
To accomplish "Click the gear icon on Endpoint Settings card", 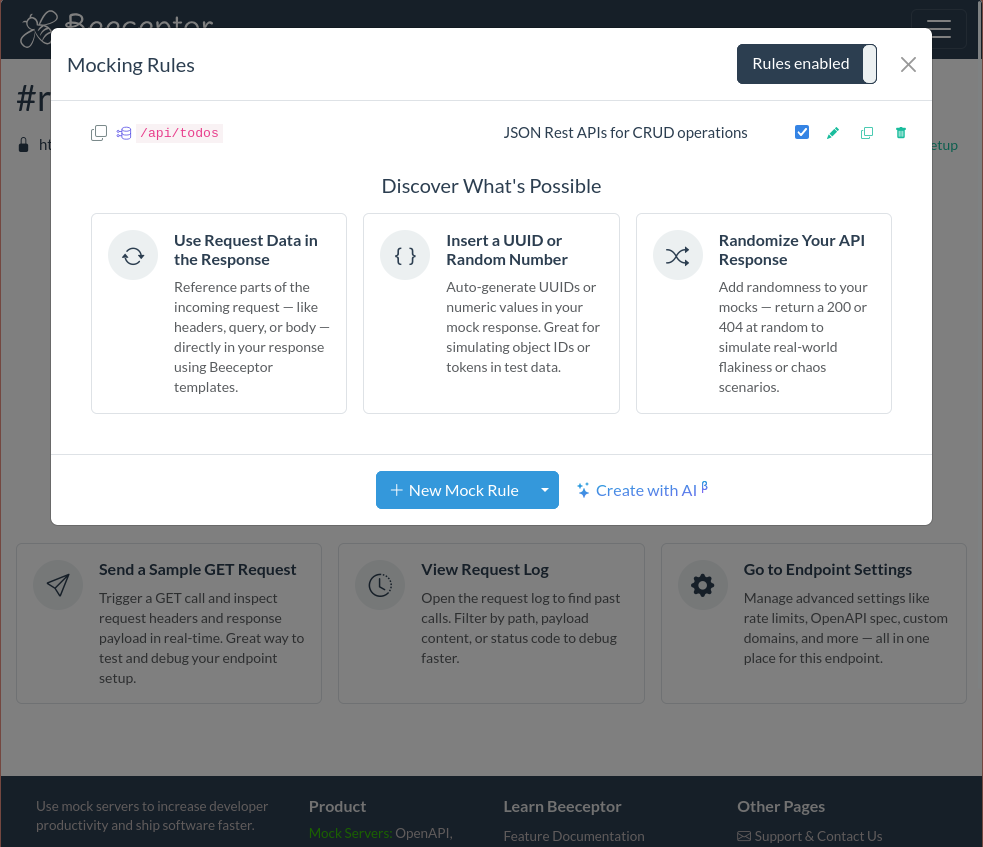I will [x=703, y=585].
